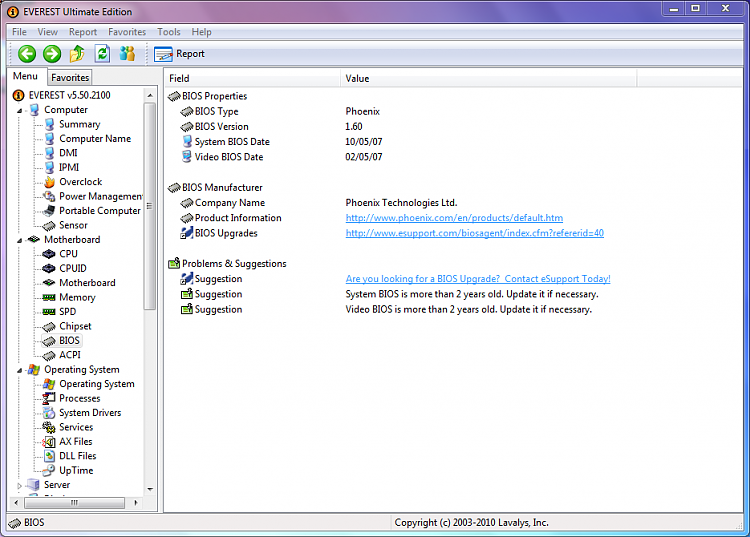
Task: Open the View menu
Action: [x=47, y=32]
